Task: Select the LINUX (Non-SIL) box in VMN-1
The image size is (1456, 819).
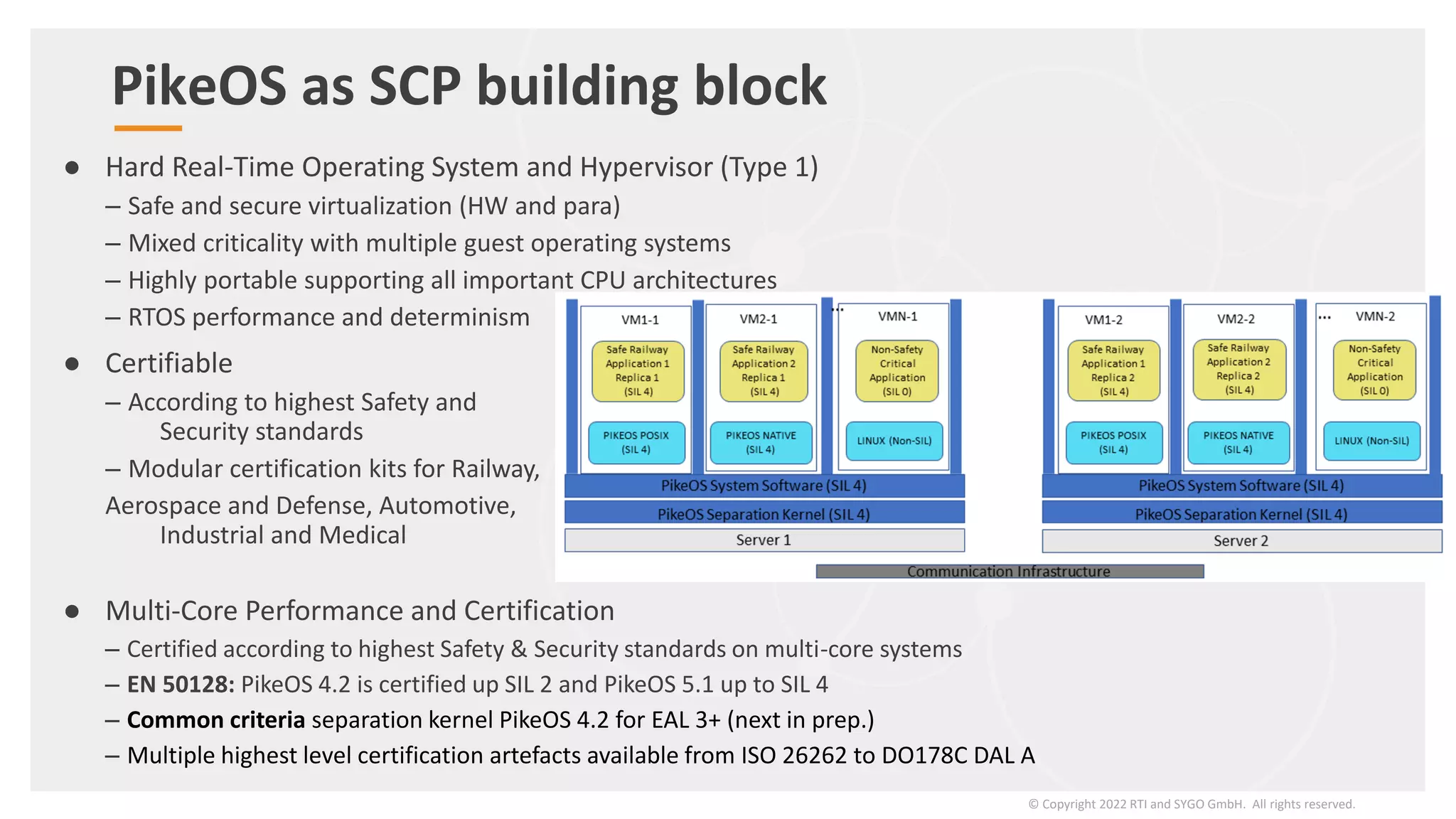Action: (x=894, y=441)
